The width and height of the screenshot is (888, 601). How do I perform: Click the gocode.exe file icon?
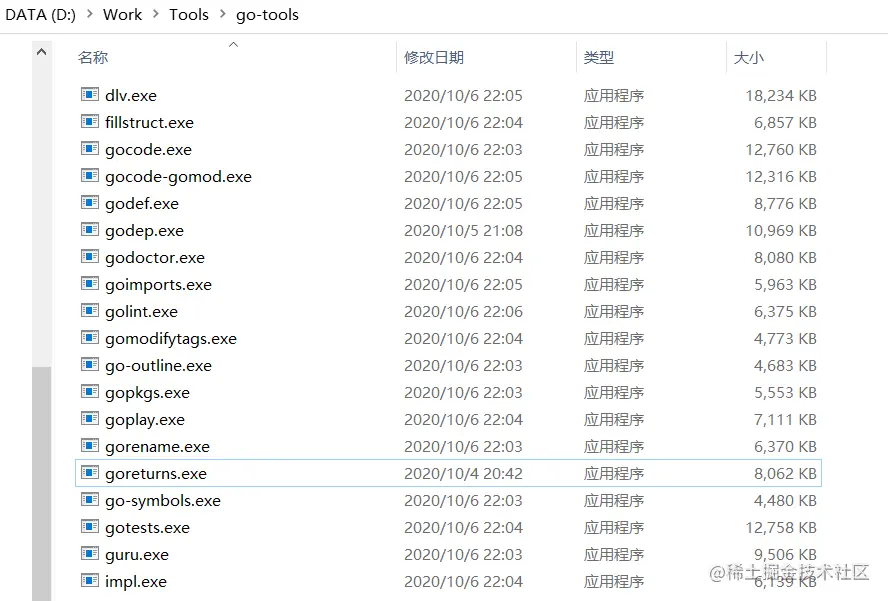coord(89,148)
